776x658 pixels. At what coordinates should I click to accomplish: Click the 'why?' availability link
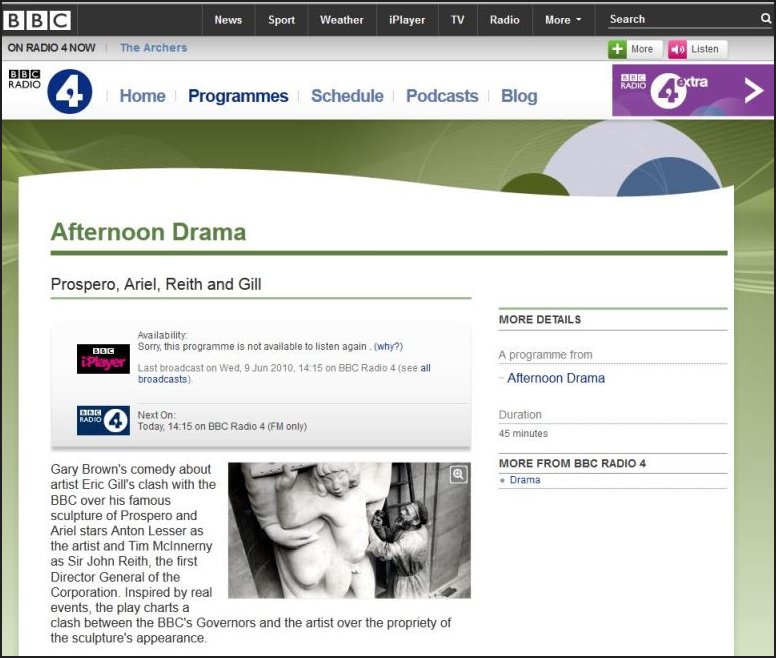(388, 346)
